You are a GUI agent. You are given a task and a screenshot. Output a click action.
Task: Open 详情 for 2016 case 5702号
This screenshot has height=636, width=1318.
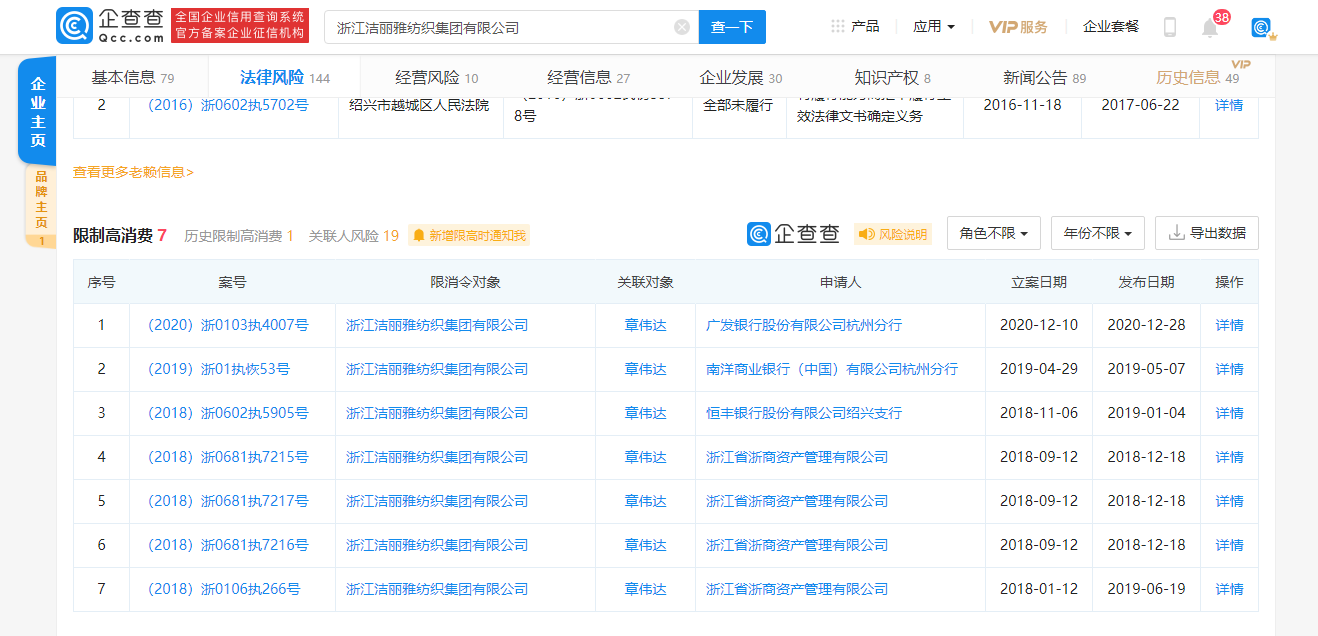pos(1229,104)
